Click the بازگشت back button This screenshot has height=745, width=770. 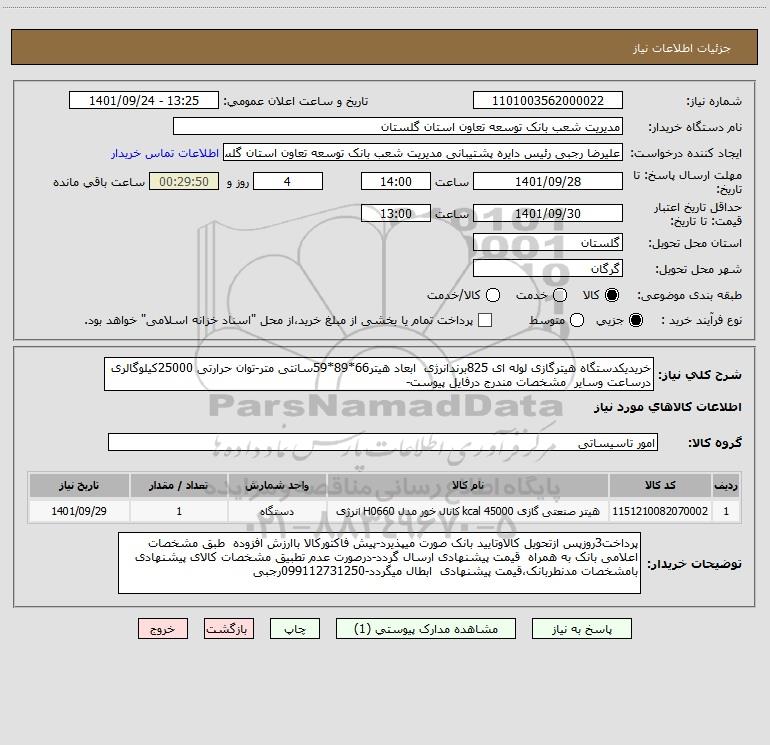pos(229,629)
